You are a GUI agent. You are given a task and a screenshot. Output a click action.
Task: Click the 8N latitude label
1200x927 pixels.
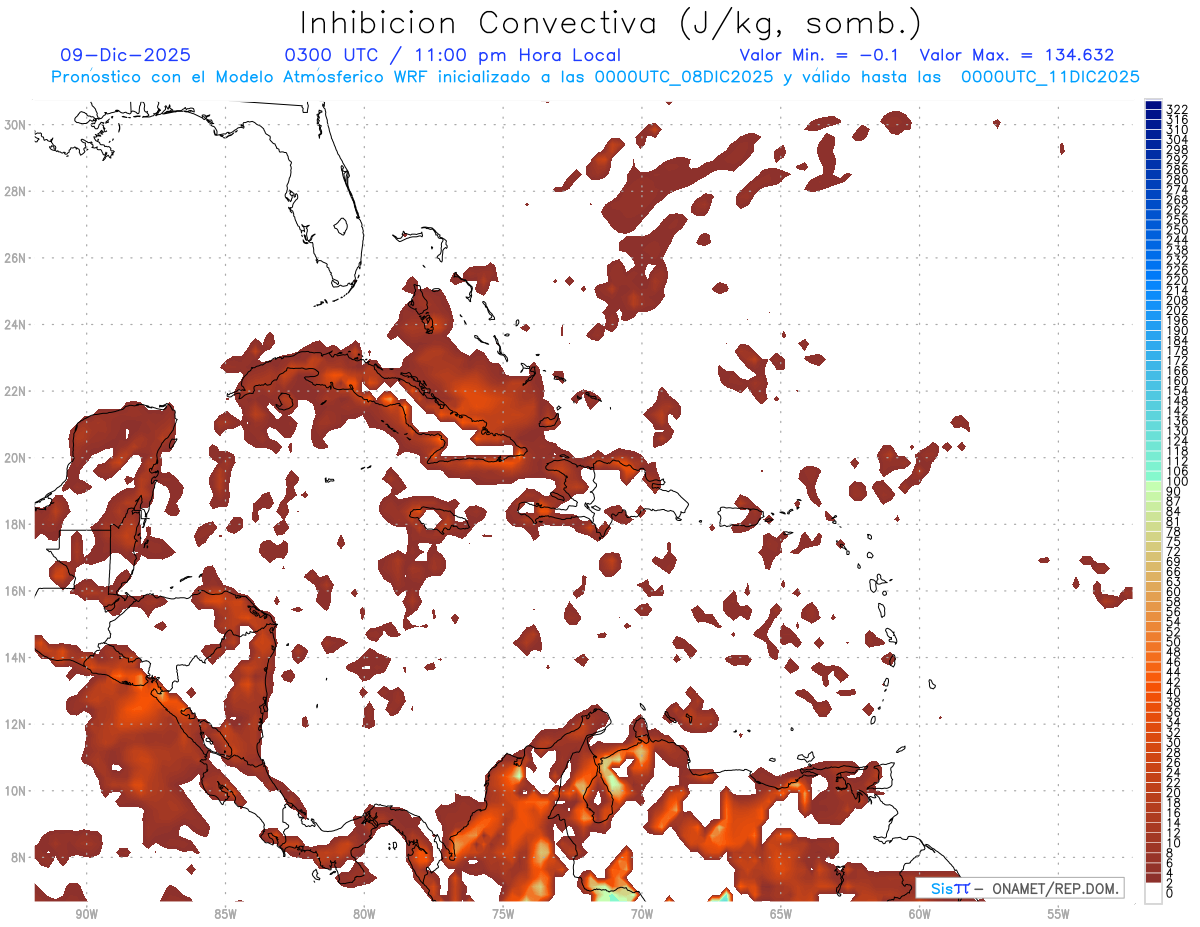pos(20,858)
